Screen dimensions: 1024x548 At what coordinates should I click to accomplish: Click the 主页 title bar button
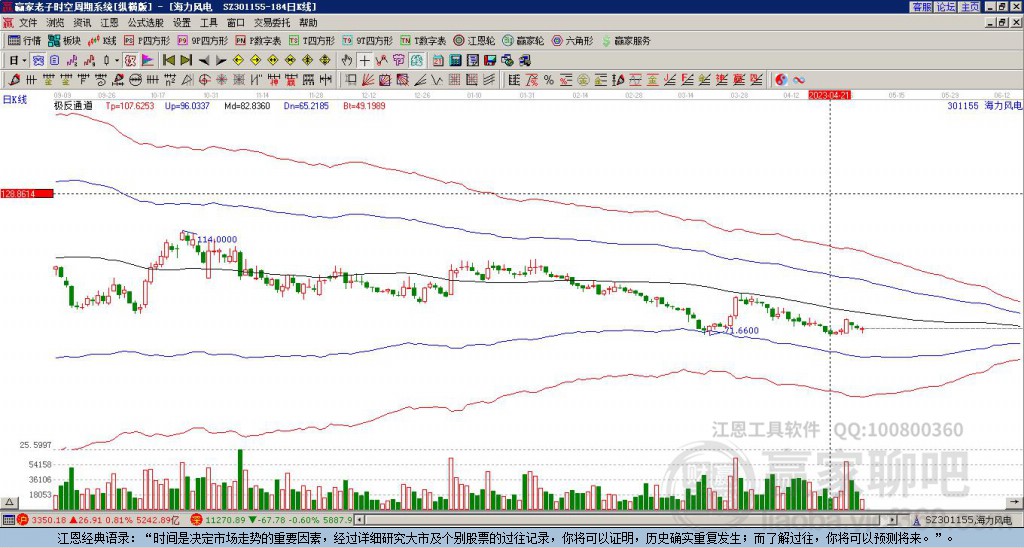[x=969, y=7]
